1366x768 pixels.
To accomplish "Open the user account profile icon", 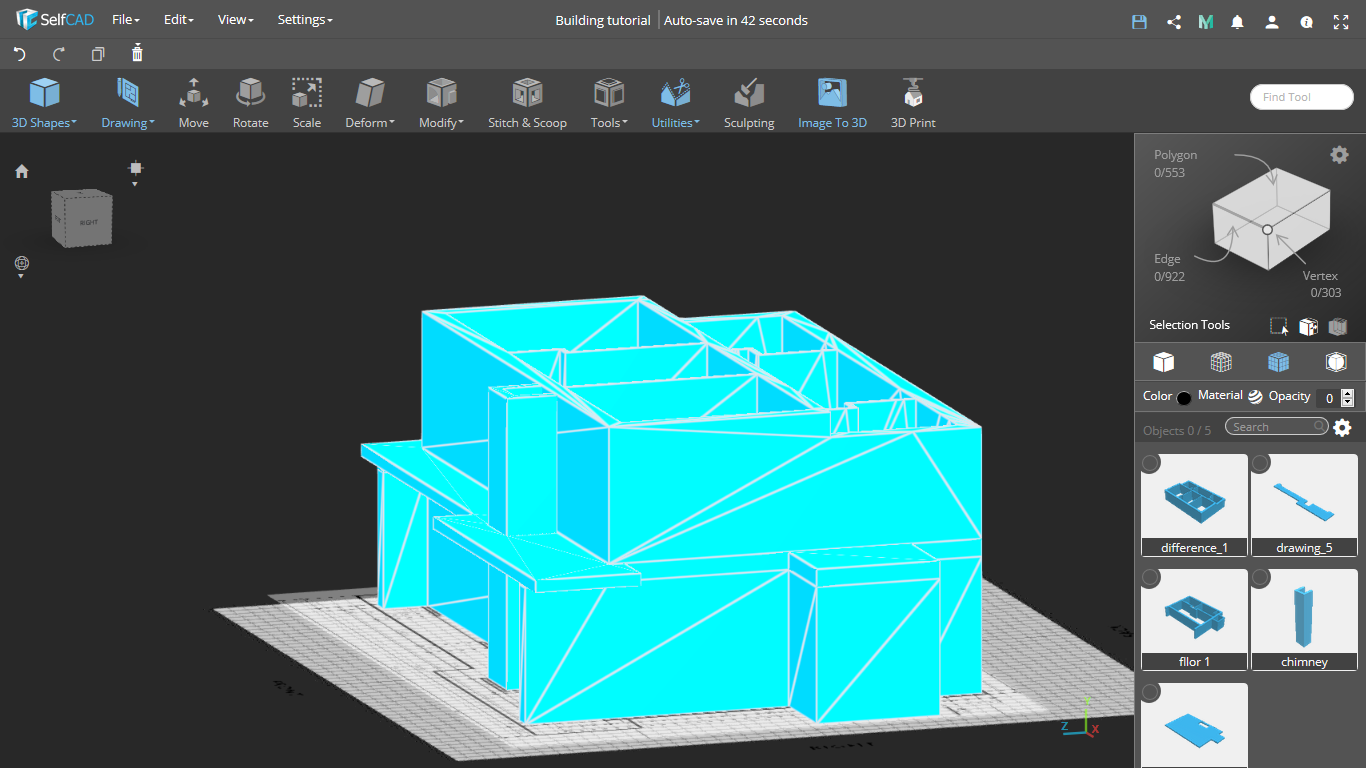I will tap(1272, 21).
